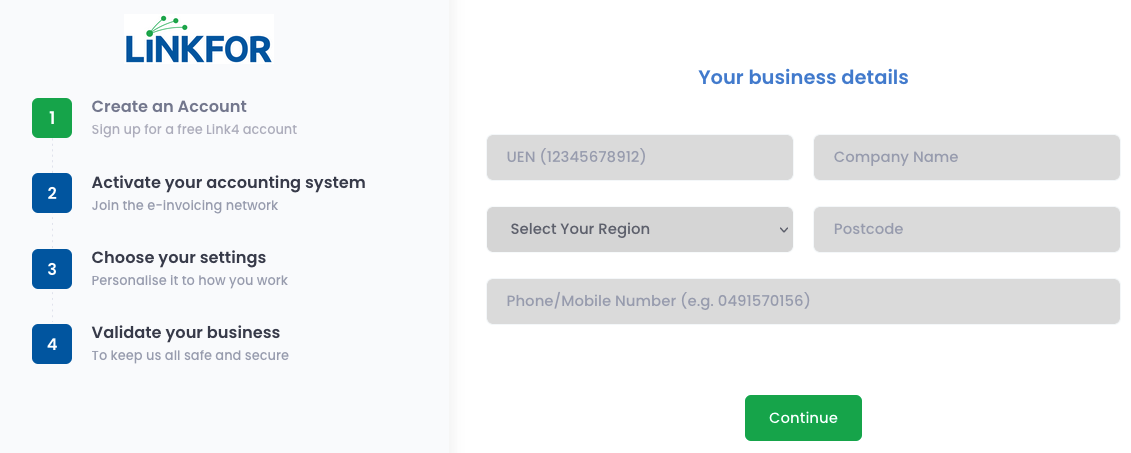Click into the Postcode field
The image size is (1131, 453).
(x=967, y=229)
